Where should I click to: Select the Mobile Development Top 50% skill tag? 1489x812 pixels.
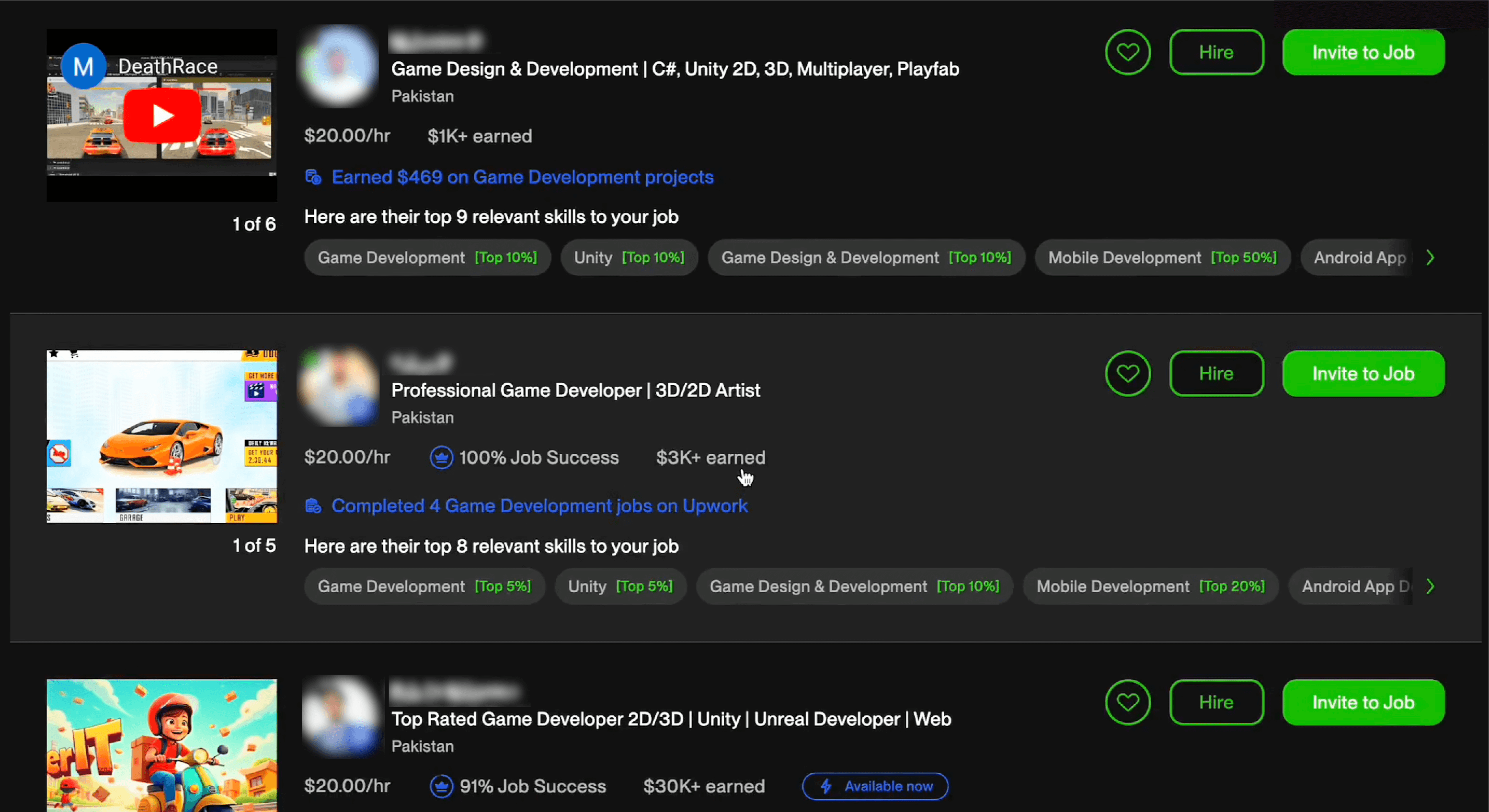[1162, 257]
